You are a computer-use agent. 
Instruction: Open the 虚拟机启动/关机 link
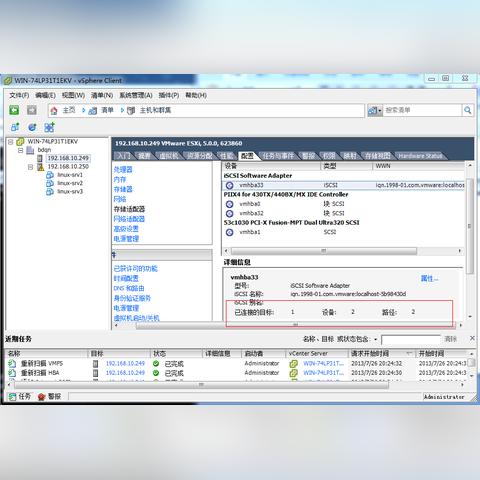click(137, 318)
